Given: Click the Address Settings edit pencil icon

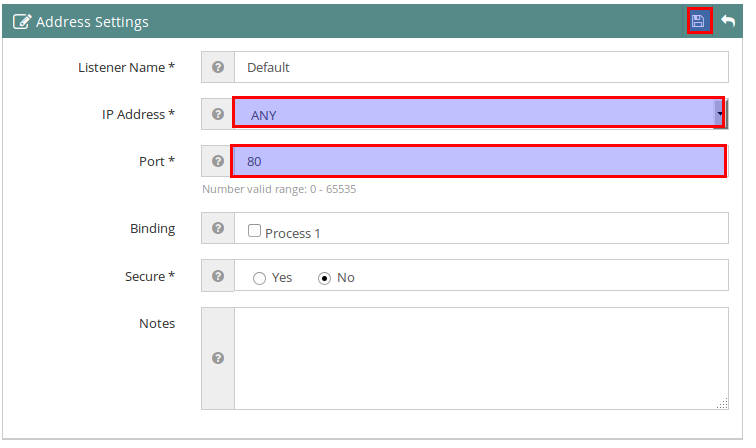Looking at the screenshot, I should [x=22, y=22].
